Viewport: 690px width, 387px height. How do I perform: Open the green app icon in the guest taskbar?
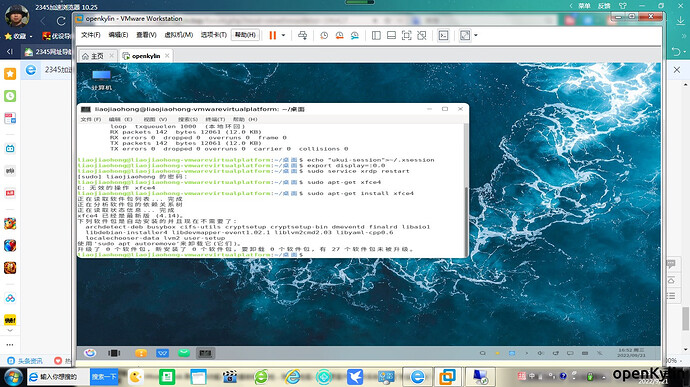[x=184, y=353]
